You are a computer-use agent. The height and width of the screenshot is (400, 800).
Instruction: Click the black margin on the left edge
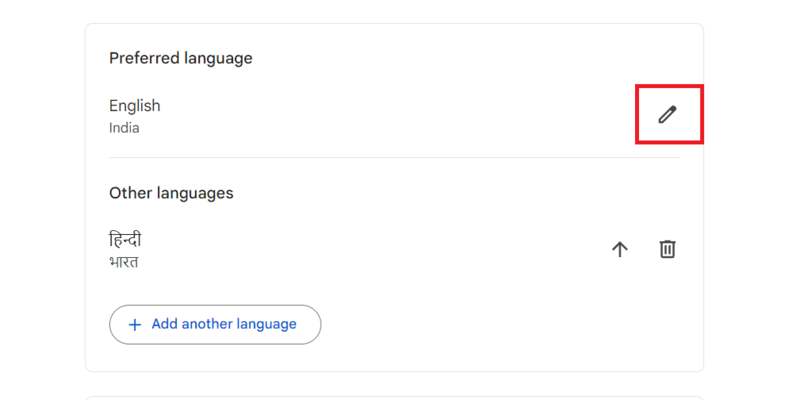pos(3,200)
